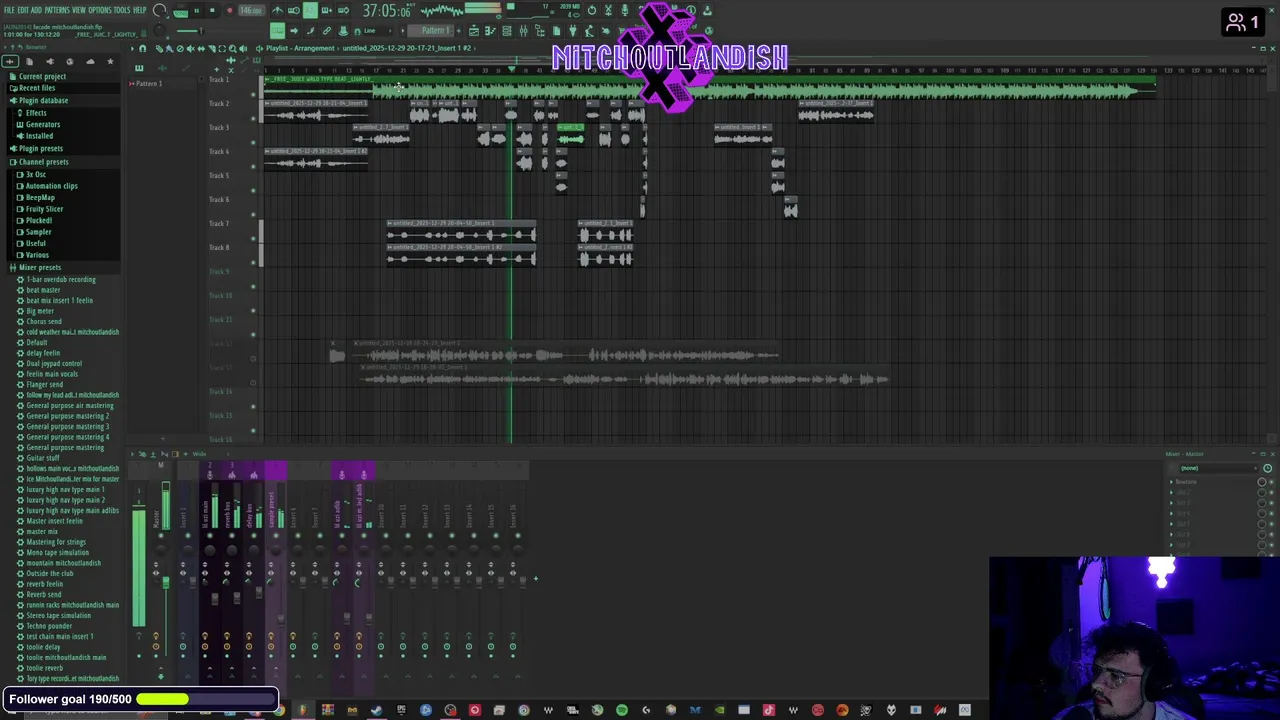This screenshot has width=1280, height=720.
Task: Open the Pattern 1 selector dropdown in the toolbar
Action: tap(434, 31)
